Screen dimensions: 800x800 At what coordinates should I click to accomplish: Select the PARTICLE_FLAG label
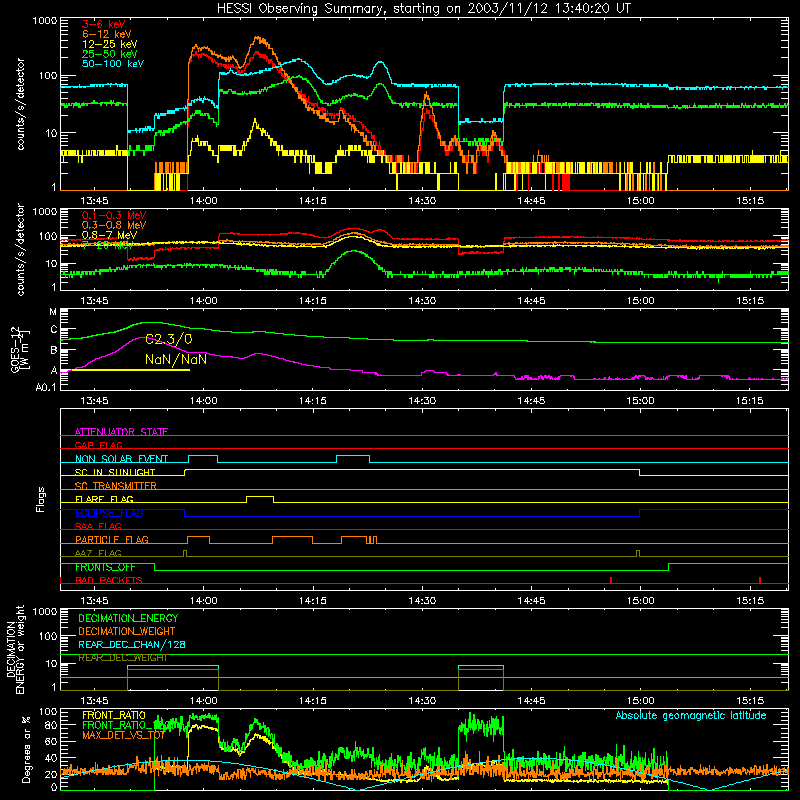coord(112,540)
